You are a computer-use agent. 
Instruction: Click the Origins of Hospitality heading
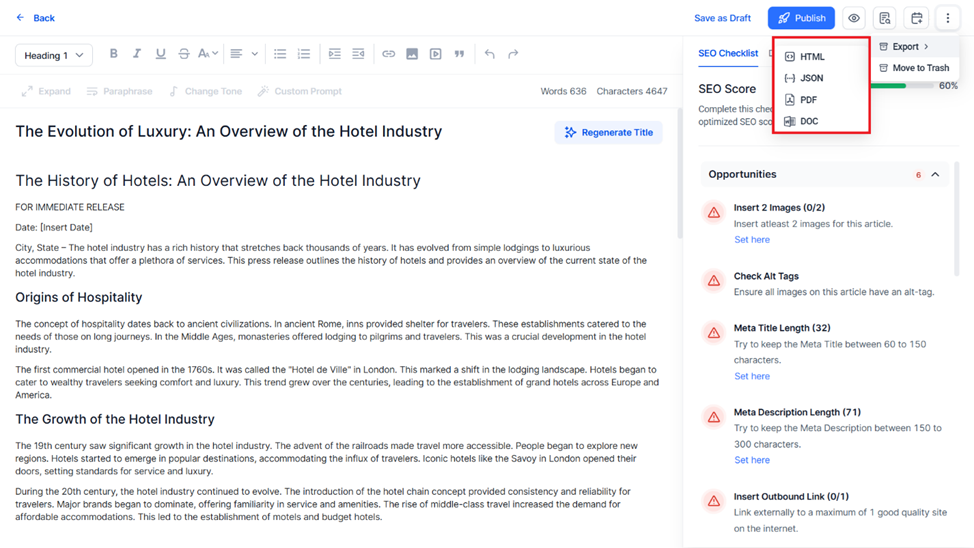(79, 298)
